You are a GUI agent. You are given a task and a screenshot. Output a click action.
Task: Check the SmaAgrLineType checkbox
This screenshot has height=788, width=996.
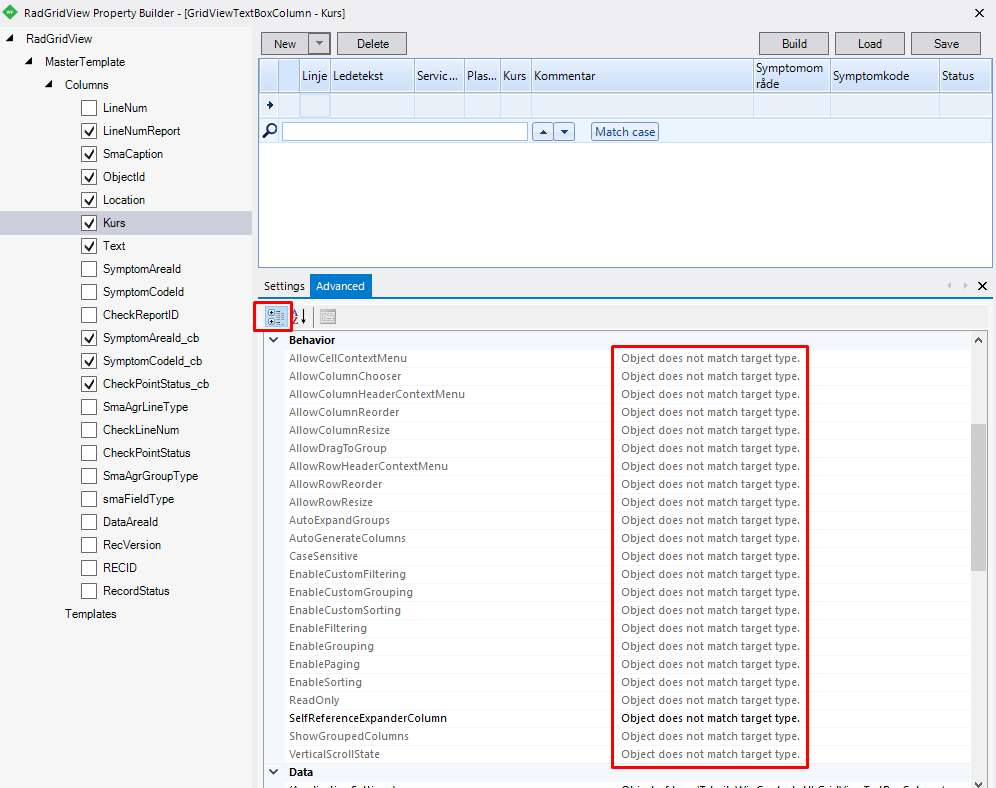[x=89, y=407]
